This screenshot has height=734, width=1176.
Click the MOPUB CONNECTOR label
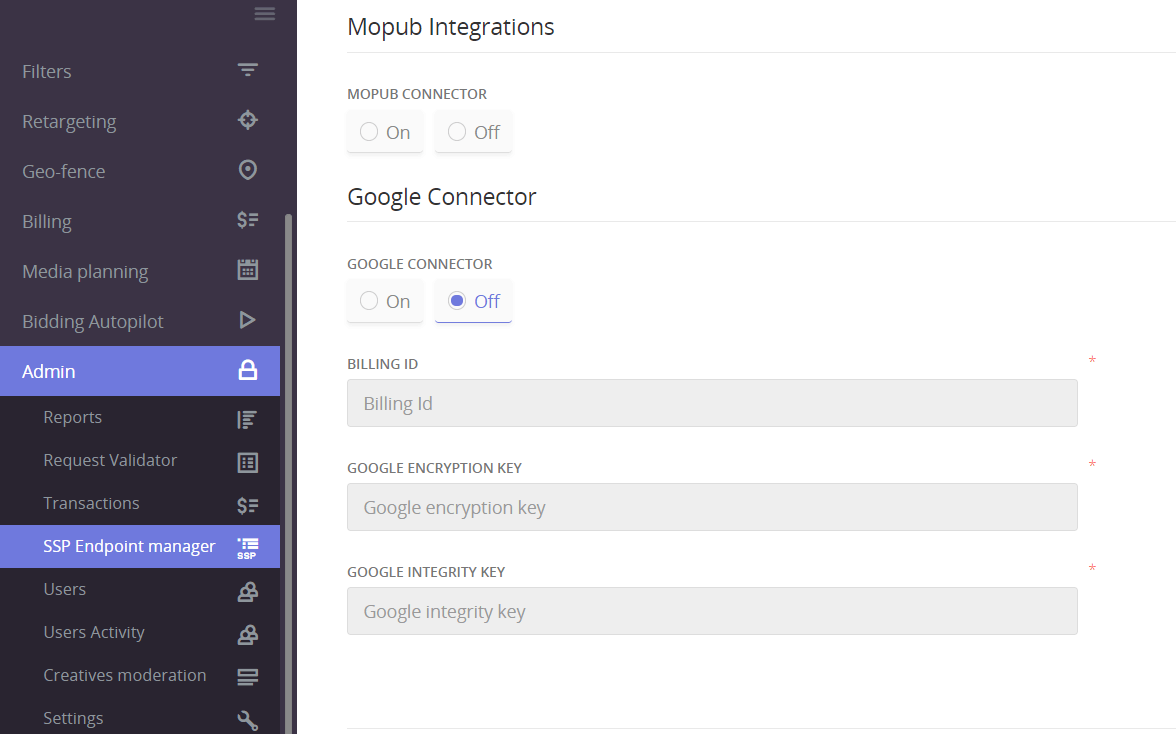pos(417,94)
